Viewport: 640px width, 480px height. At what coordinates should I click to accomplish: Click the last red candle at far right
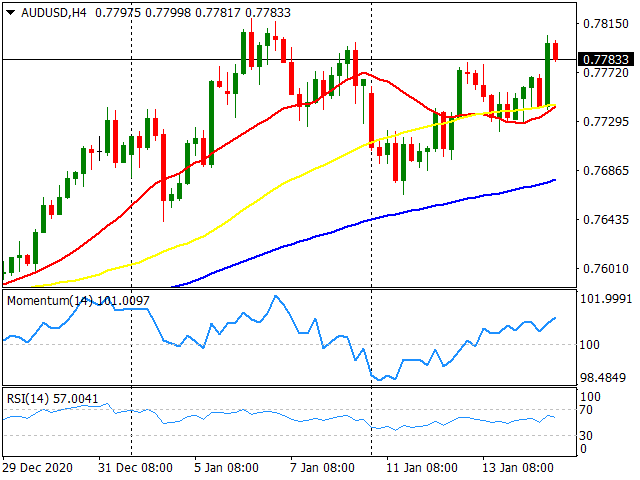556,51
